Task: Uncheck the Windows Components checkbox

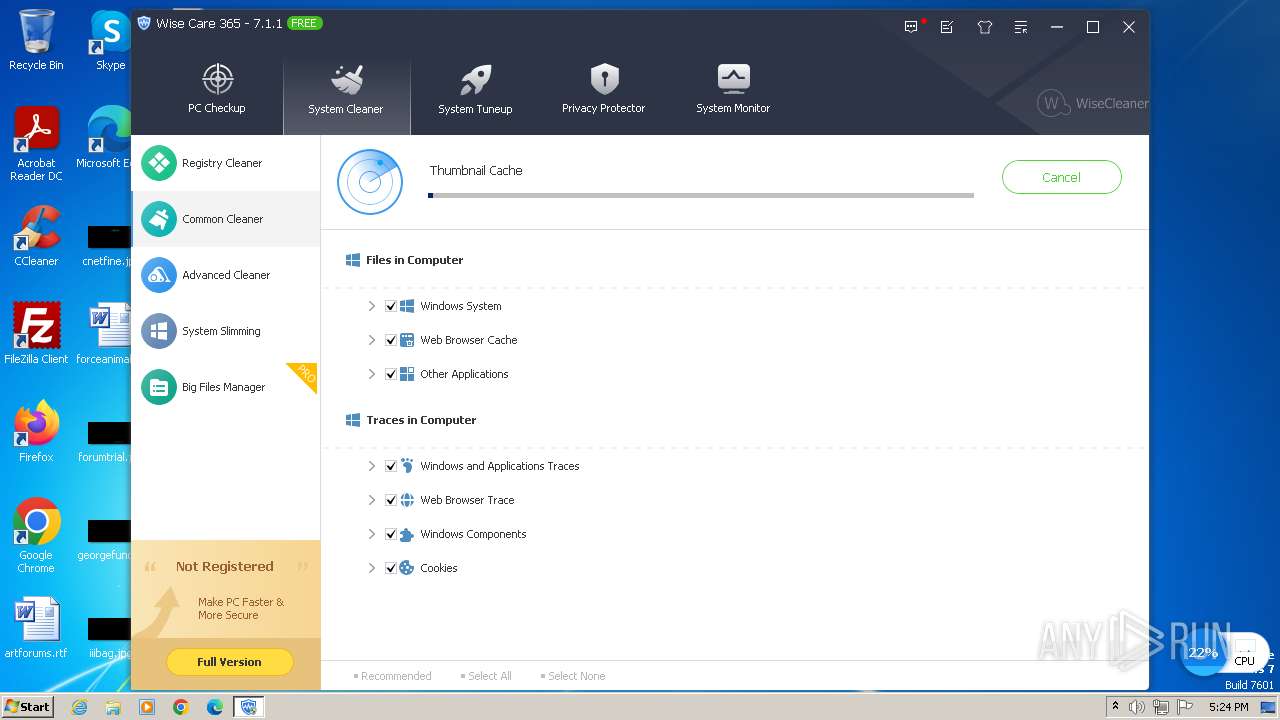Action: 391,534
